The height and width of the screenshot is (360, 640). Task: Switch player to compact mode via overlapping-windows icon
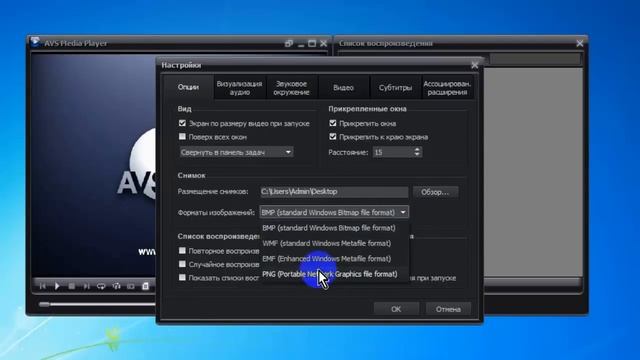(289, 43)
